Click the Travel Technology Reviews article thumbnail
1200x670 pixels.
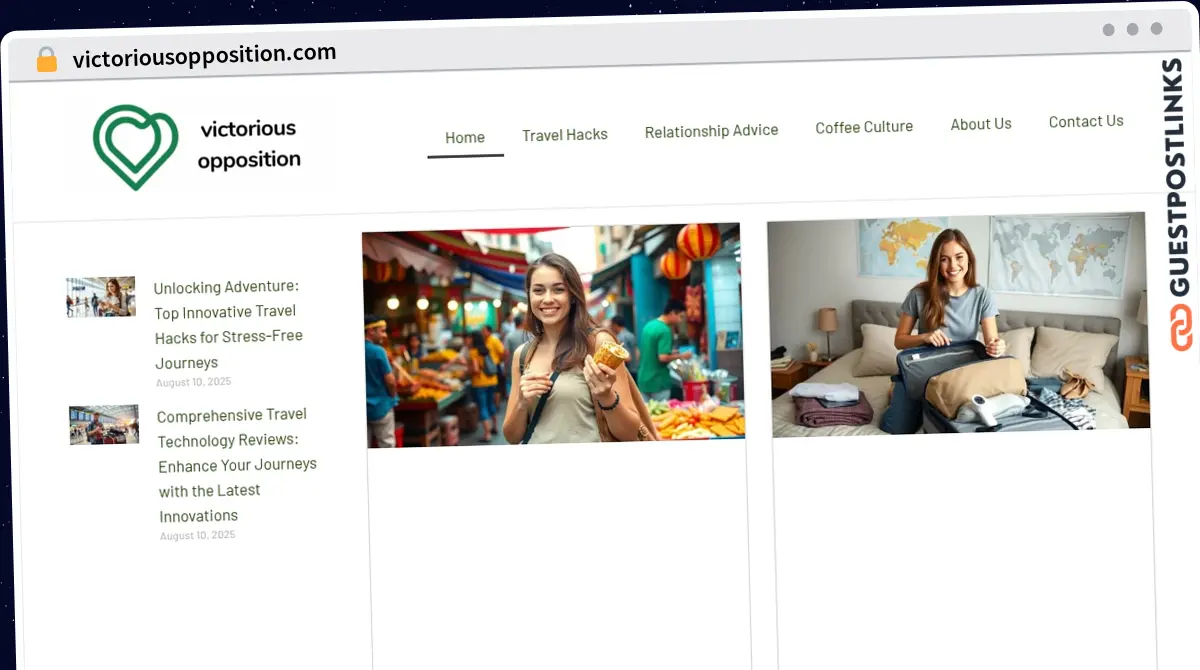104,425
